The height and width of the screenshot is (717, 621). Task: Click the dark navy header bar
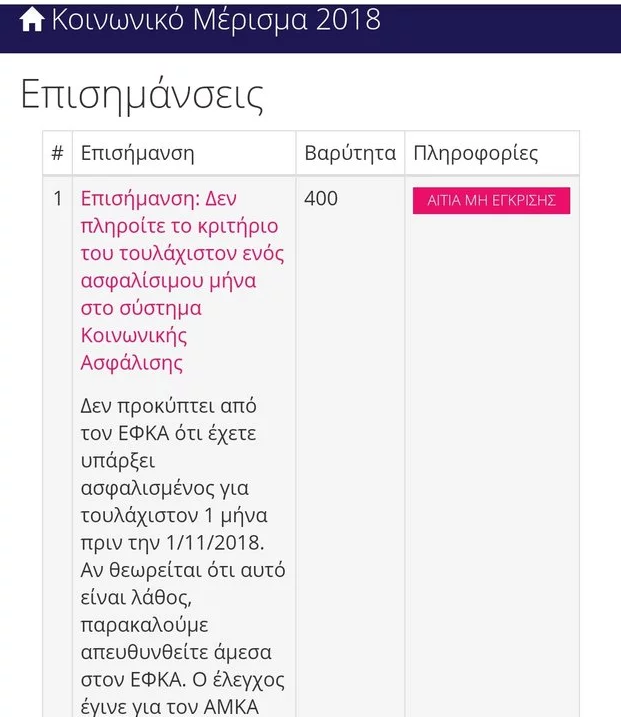point(310,27)
